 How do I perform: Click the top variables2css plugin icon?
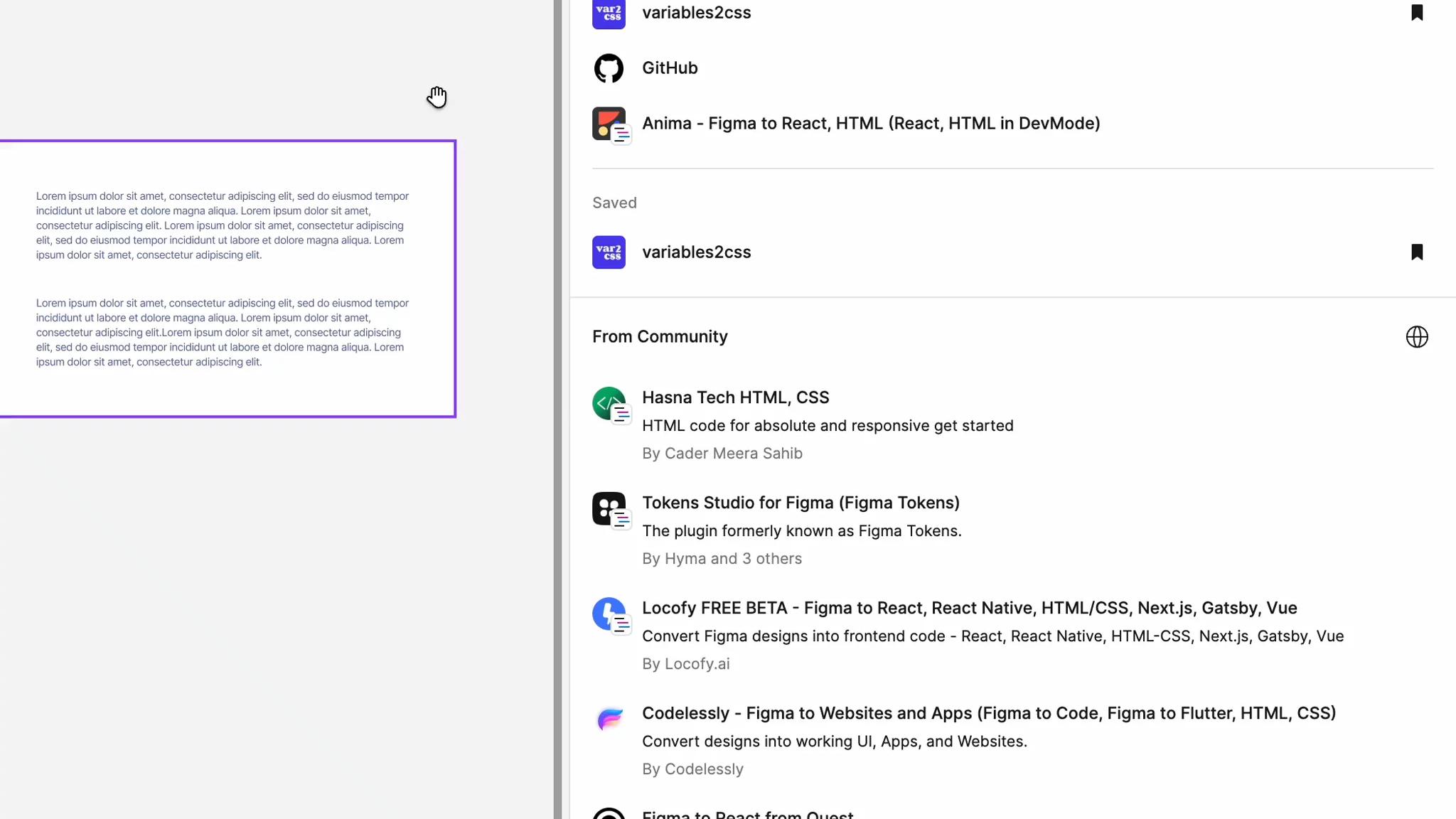pos(609,13)
